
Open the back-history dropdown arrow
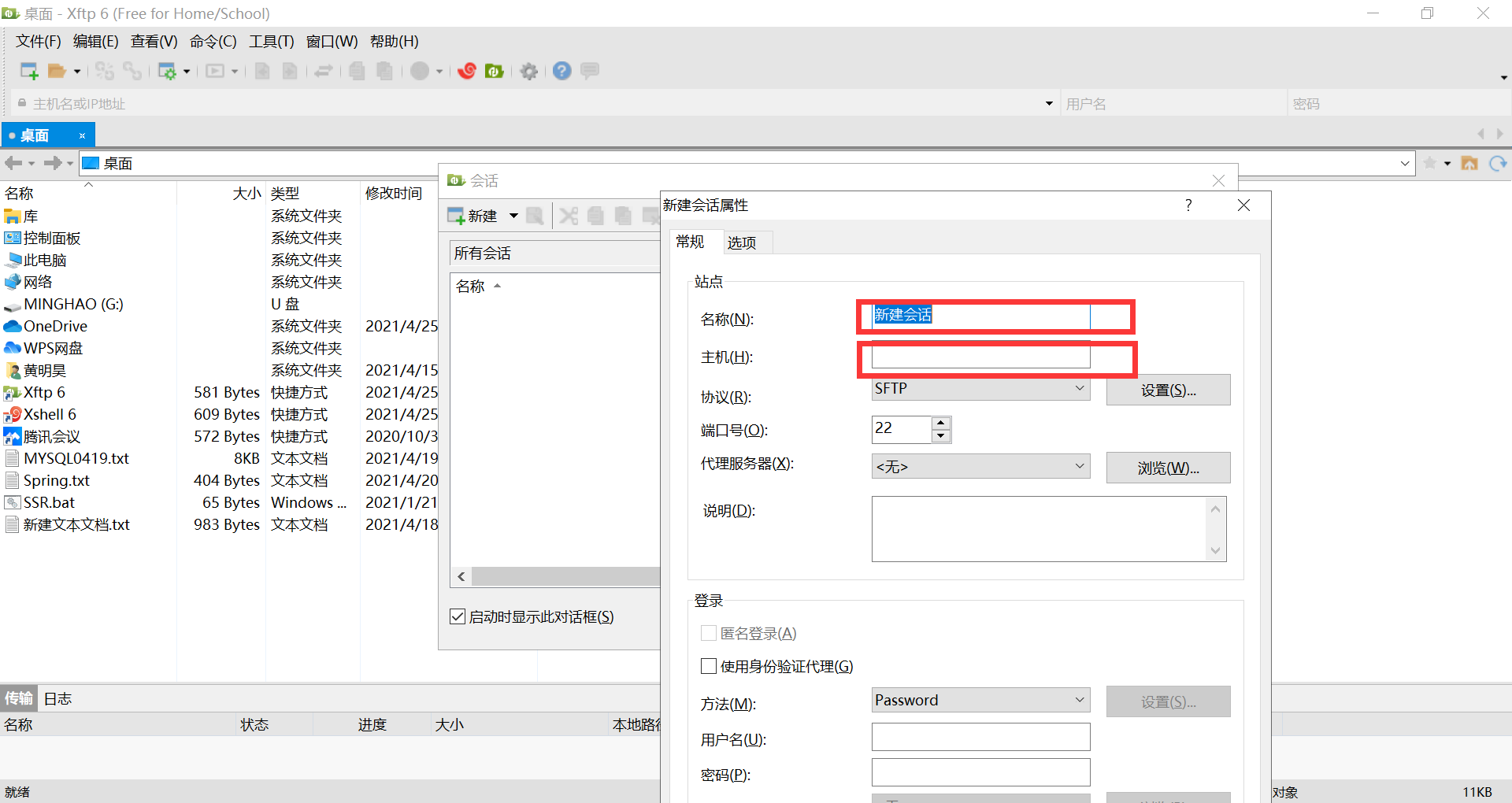click(x=31, y=164)
